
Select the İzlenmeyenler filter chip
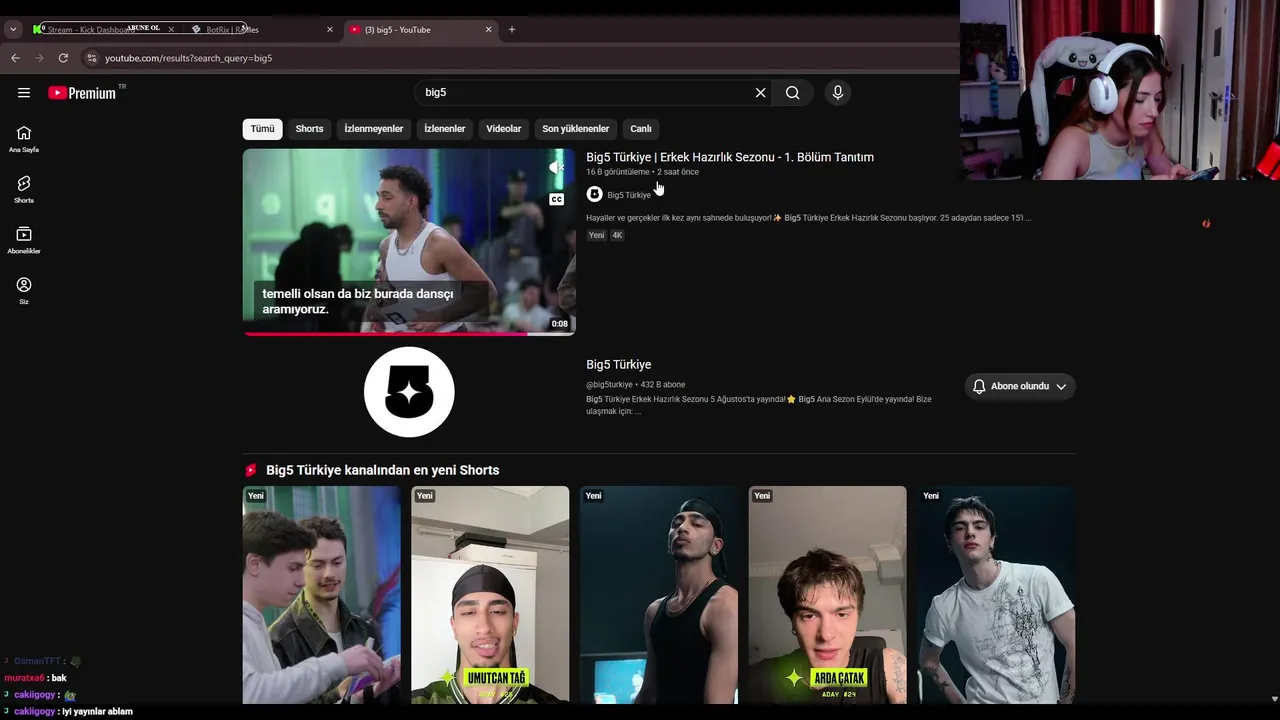(373, 129)
